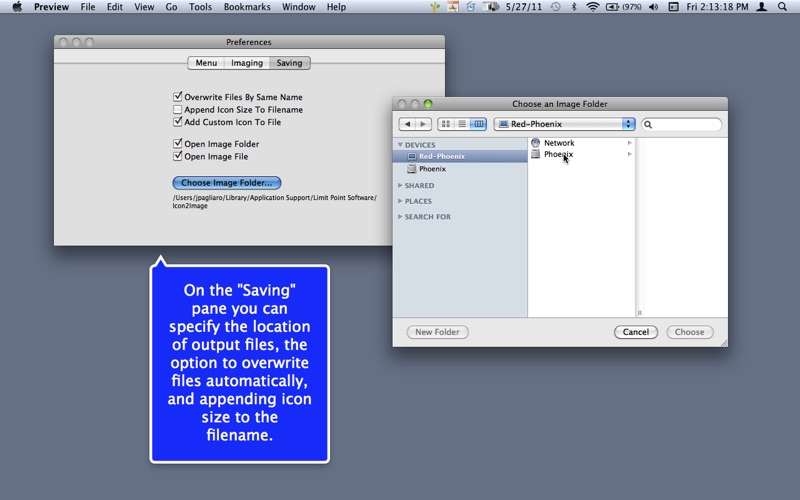Open the Edit menu

[x=114, y=7]
